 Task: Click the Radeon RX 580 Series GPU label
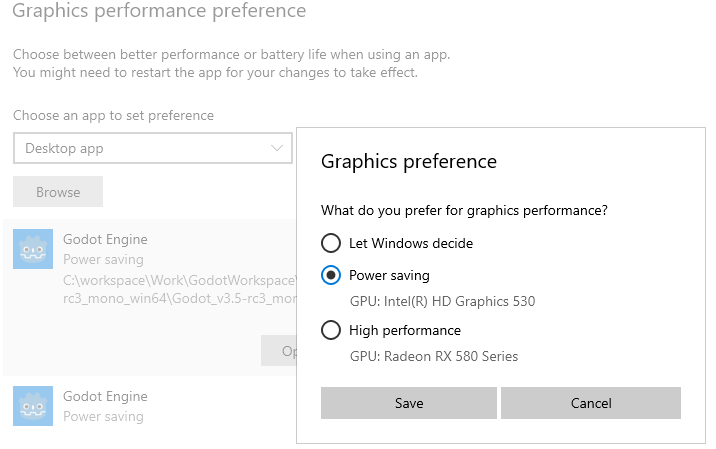433,356
